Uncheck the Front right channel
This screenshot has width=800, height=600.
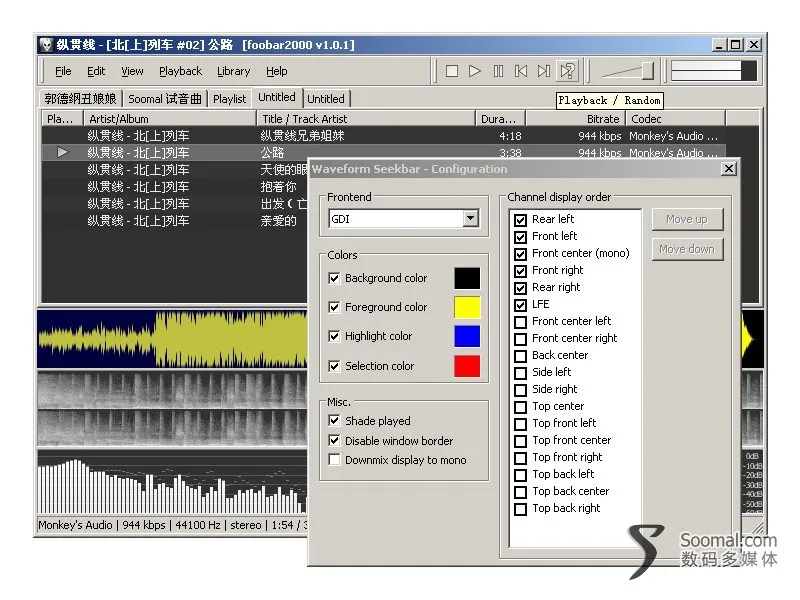(520, 271)
